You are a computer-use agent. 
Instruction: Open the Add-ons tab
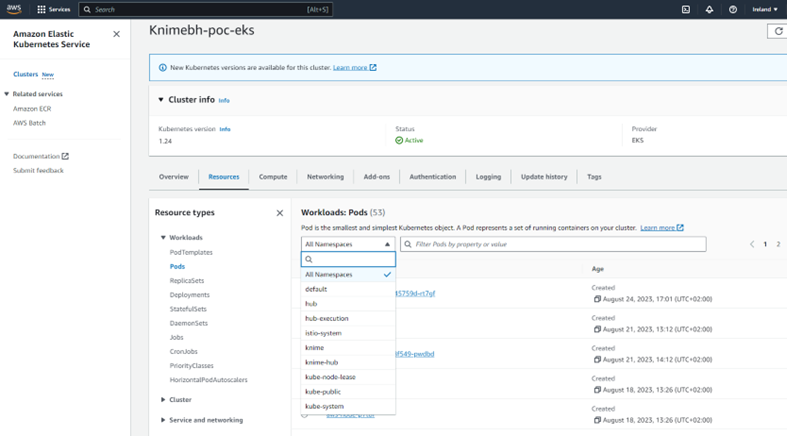376,177
